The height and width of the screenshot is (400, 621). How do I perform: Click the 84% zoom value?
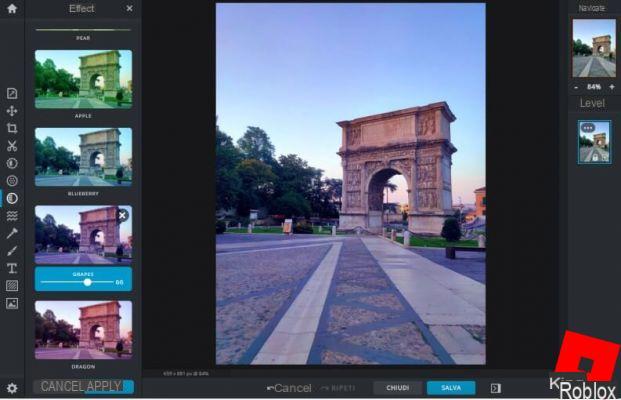(x=594, y=87)
